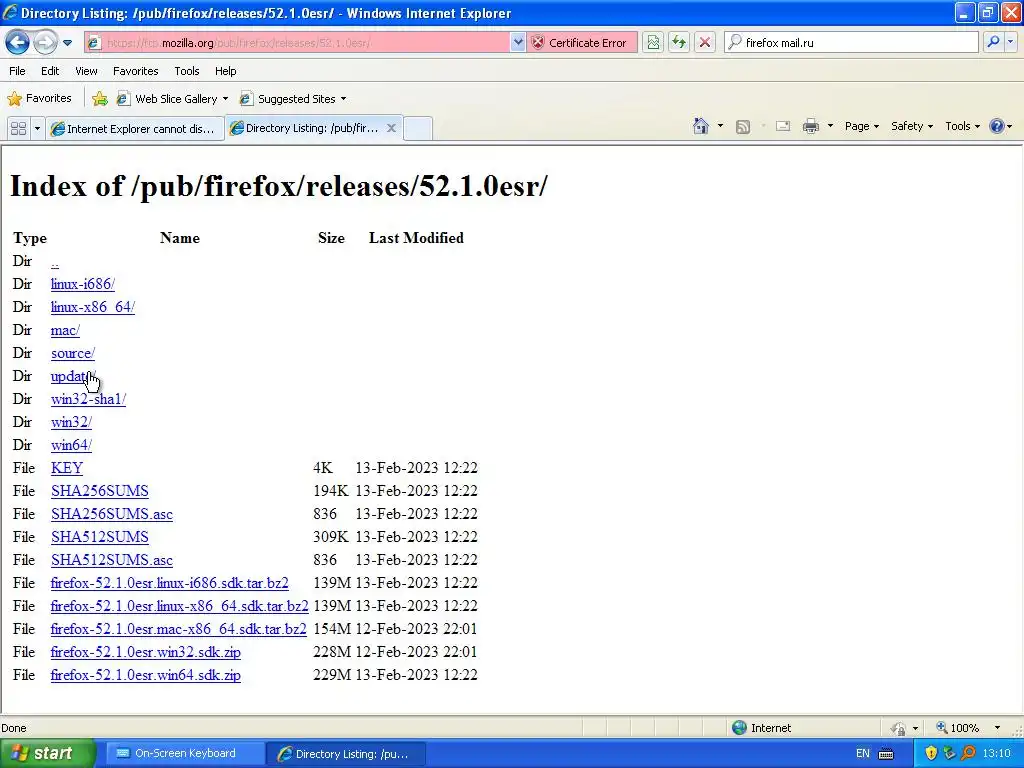This screenshot has width=1024, height=768.
Task: Expand the Print options dropdown arrow
Action: click(x=830, y=126)
